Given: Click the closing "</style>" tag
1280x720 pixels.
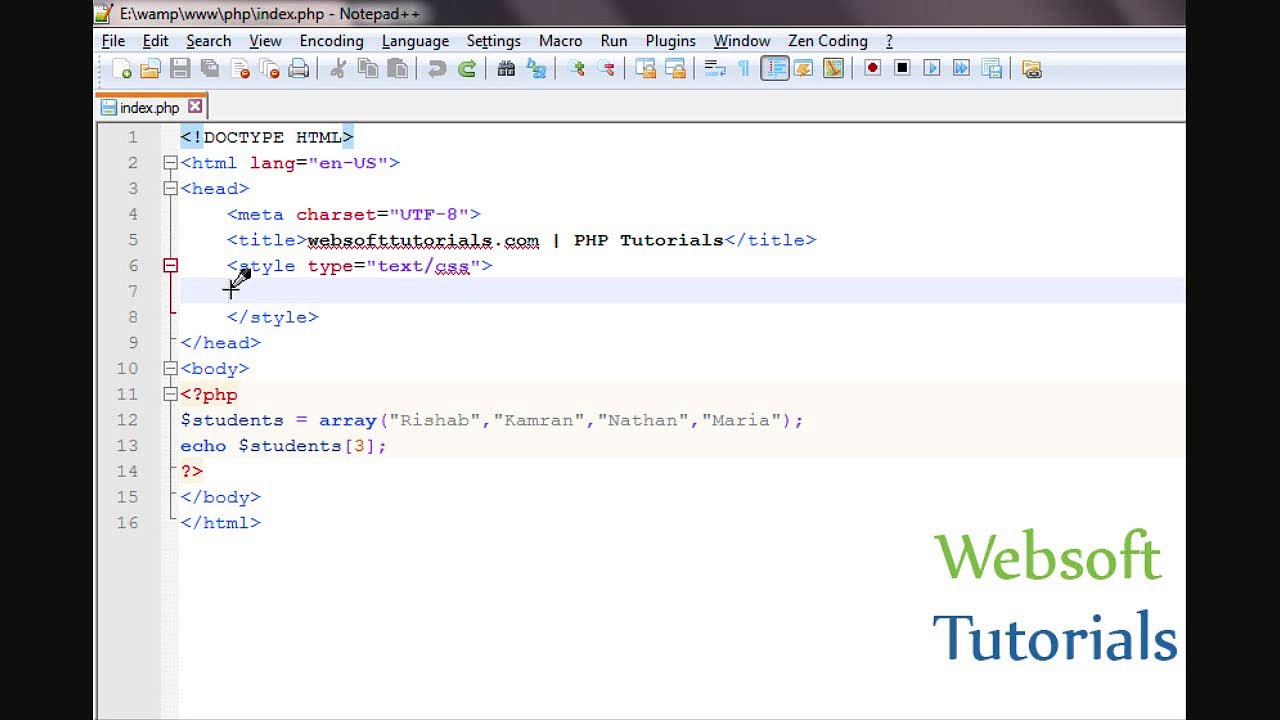Looking at the screenshot, I should tap(272, 317).
